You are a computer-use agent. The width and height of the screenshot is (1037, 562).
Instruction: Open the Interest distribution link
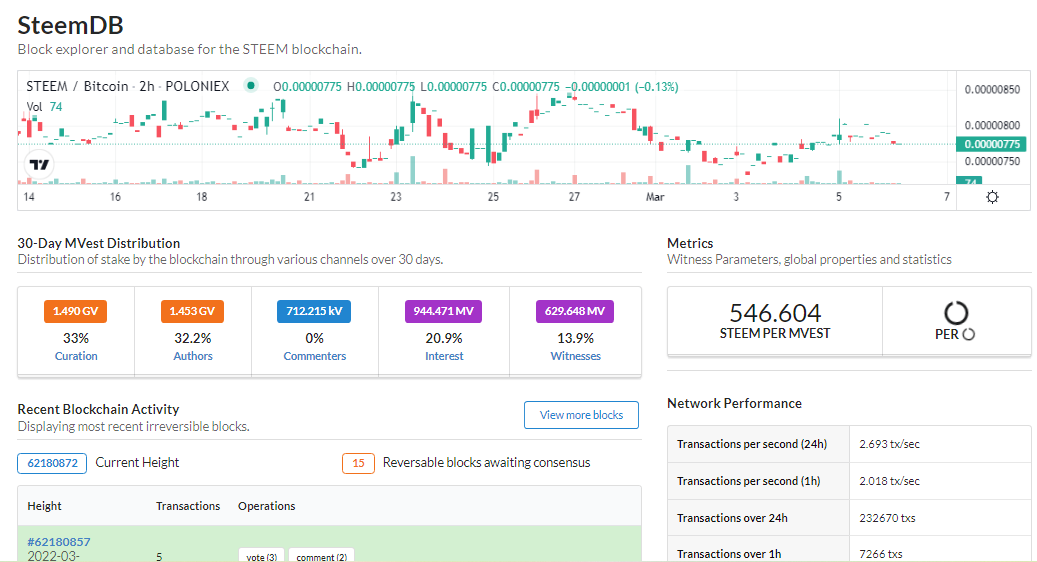coord(444,356)
